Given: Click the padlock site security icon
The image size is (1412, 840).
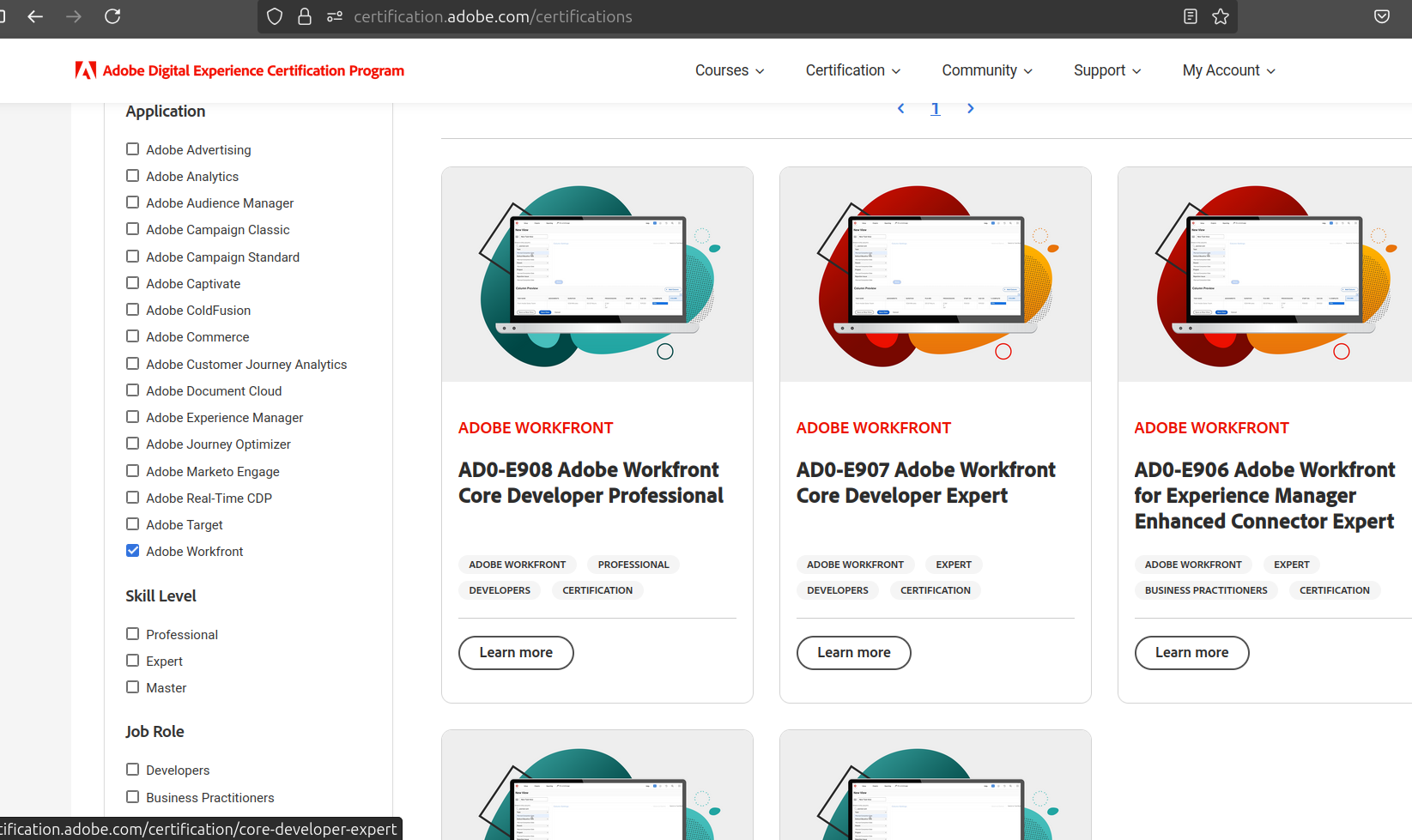Looking at the screenshot, I should click(305, 16).
